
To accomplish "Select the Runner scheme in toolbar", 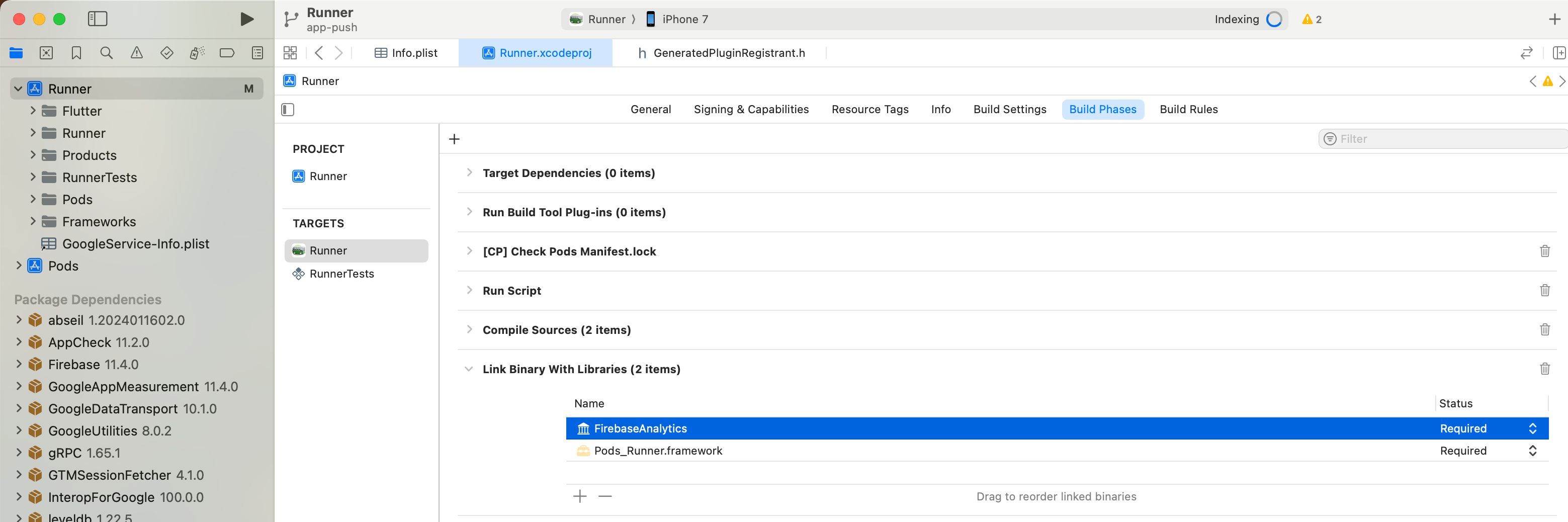I will pyautogui.click(x=597, y=19).
